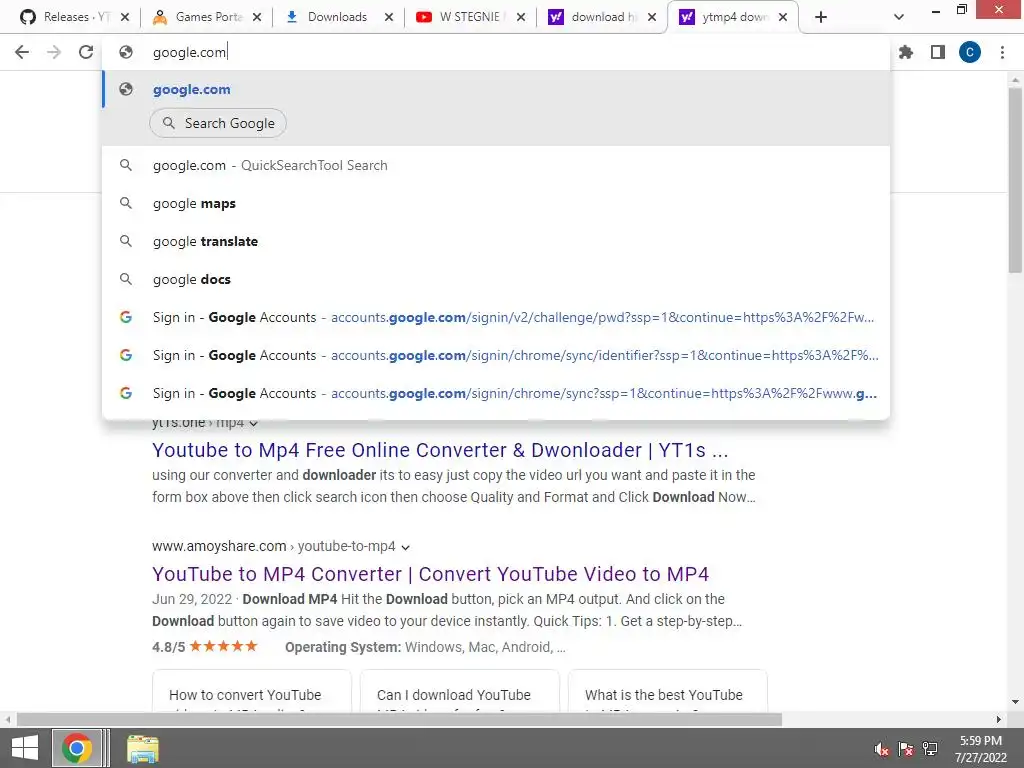Select the google maps suggestion

coord(496,203)
